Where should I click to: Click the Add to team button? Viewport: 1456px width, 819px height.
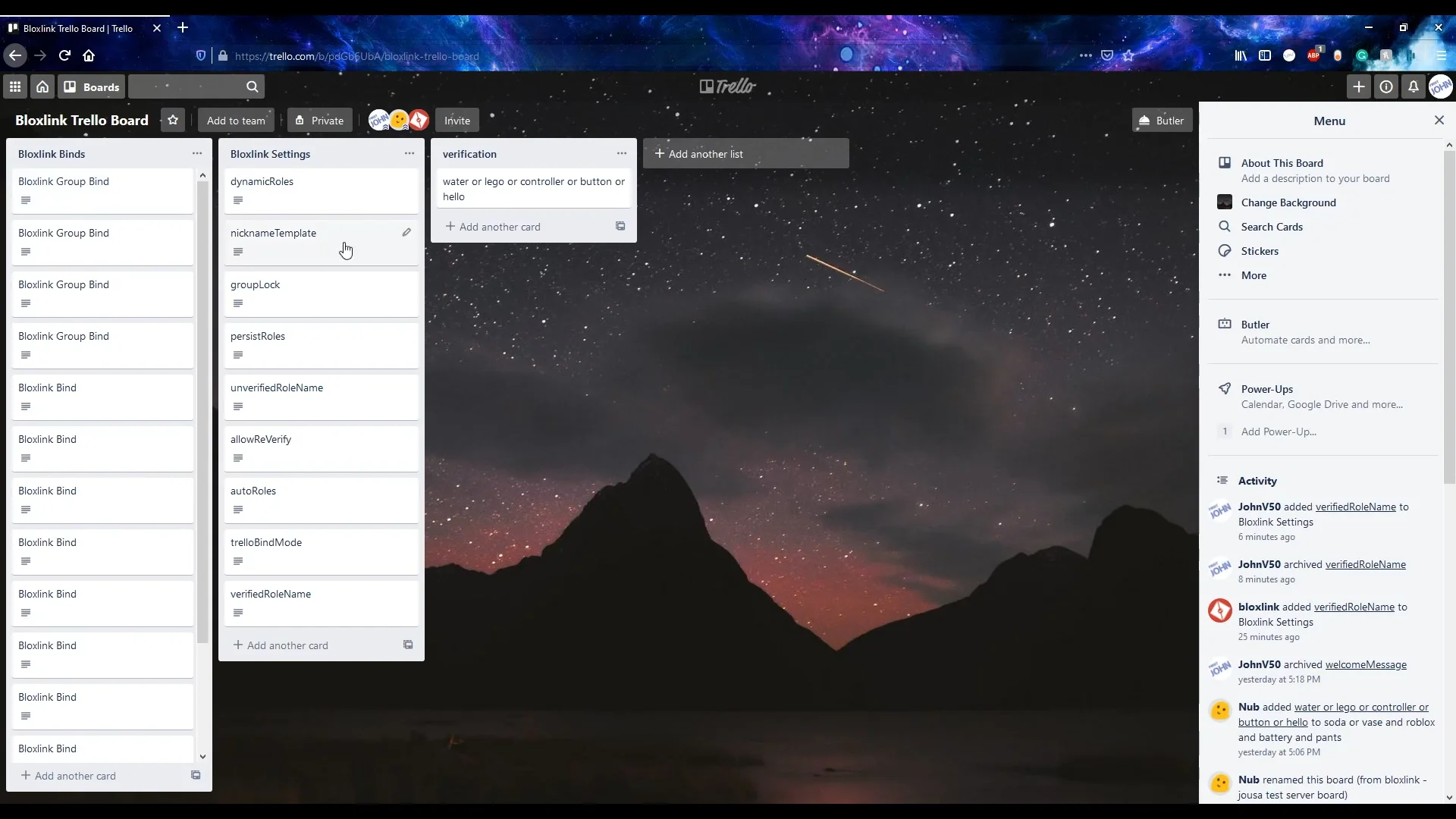pyautogui.click(x=236, y=121)
